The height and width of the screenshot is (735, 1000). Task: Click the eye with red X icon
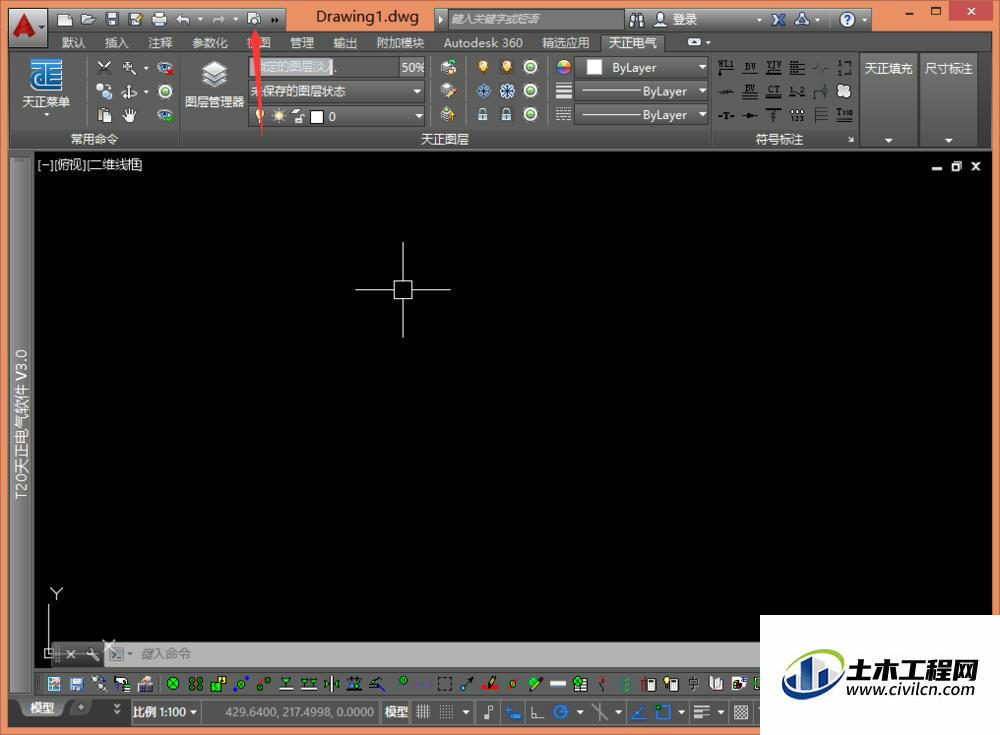(x=165, y=68)
